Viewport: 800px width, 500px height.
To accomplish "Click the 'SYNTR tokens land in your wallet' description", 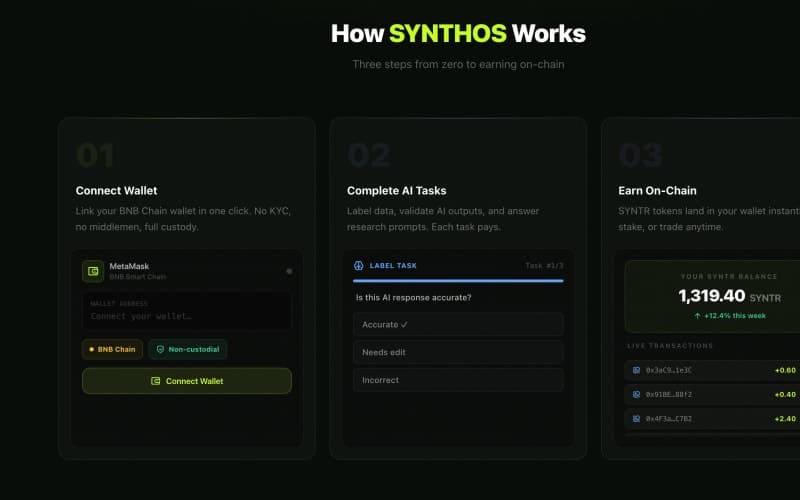I will [709, 219].
